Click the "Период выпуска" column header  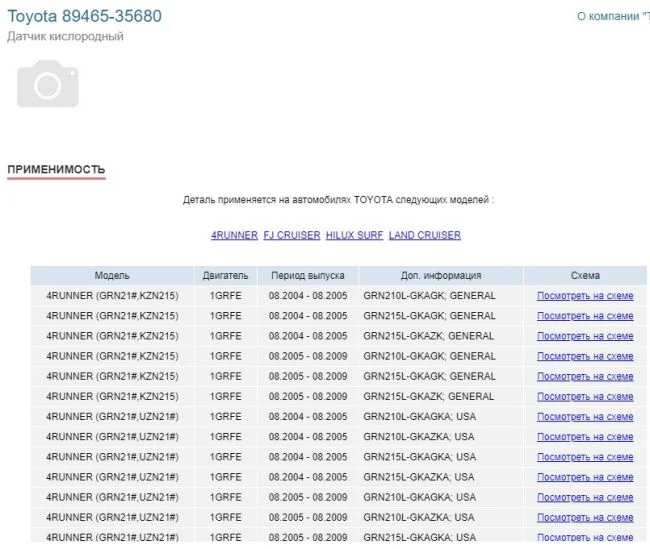[307, 276]
